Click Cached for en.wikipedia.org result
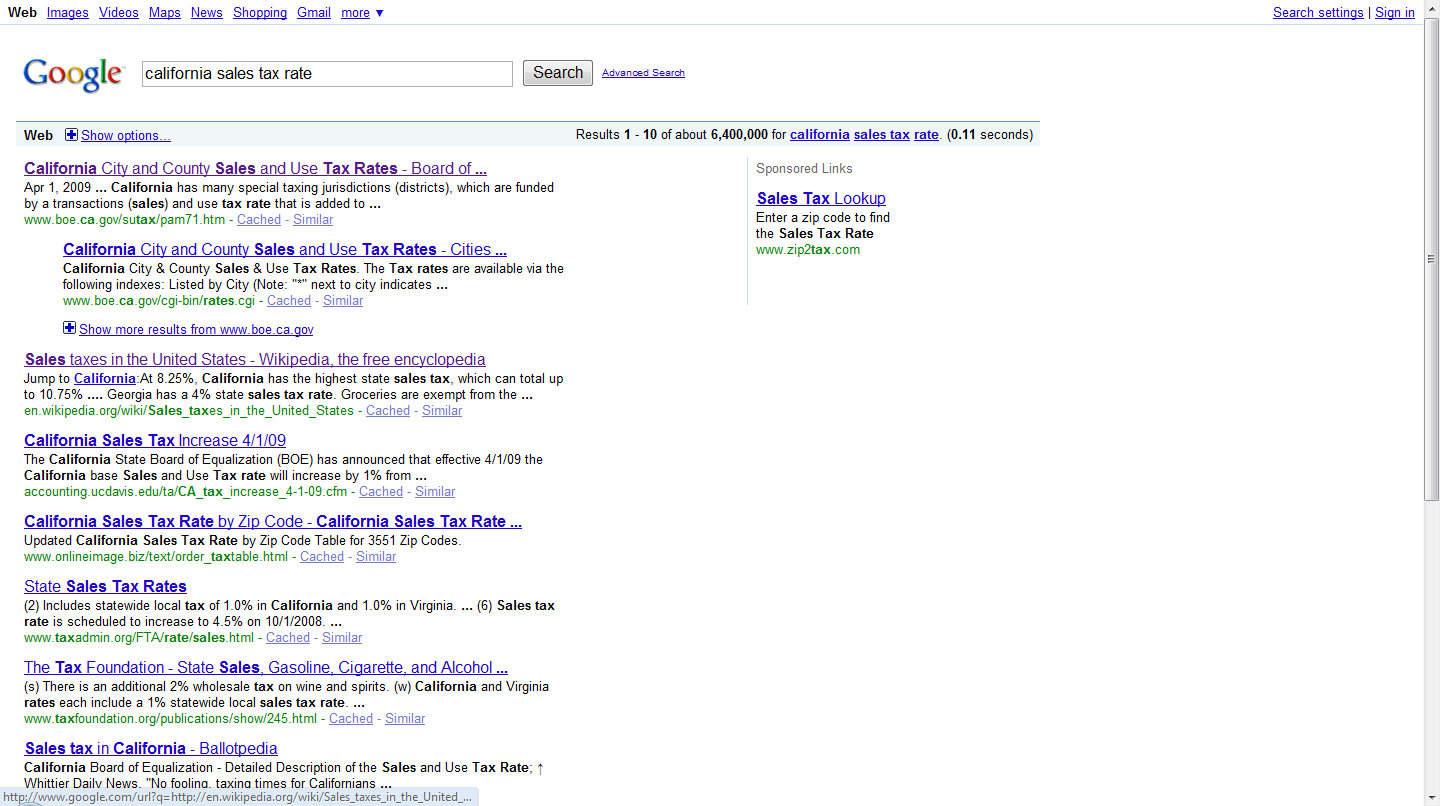 (x=388, y=410)
